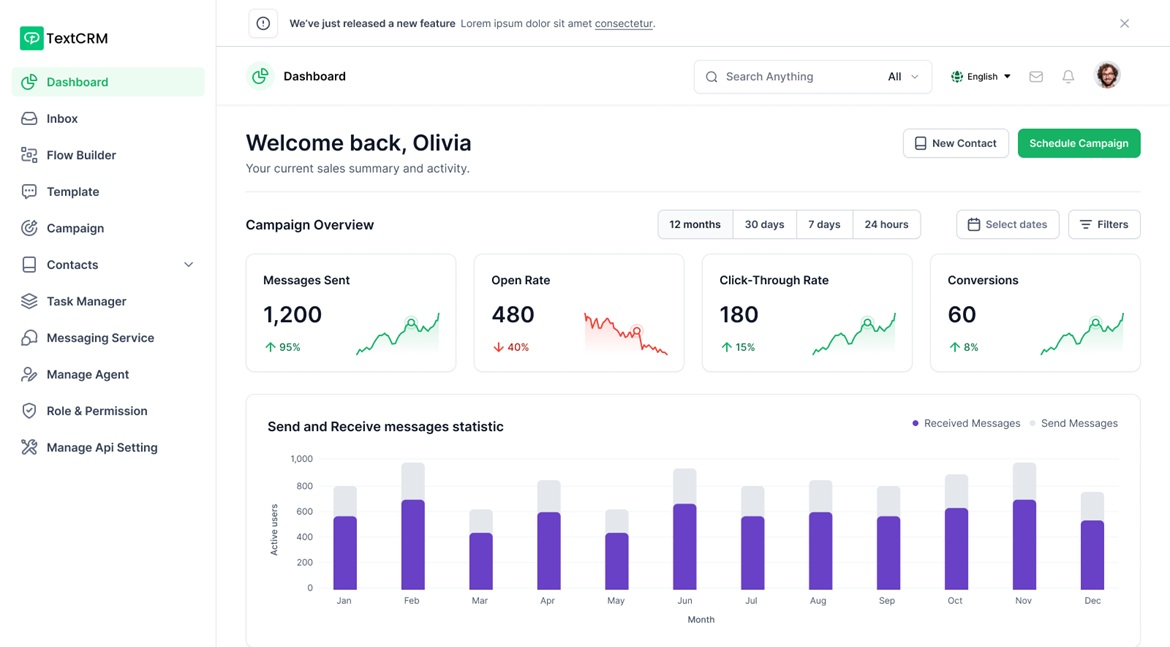Open the English language dropdown
The image size is (1170, 647).
point(981,77)
